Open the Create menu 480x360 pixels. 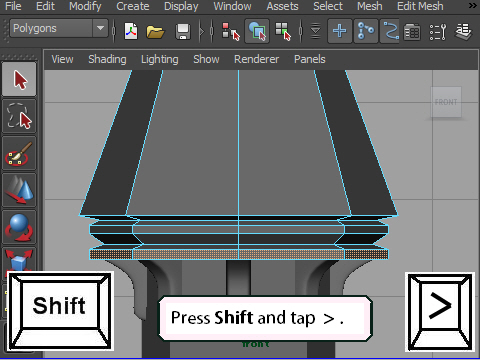[x=133, y=6]
